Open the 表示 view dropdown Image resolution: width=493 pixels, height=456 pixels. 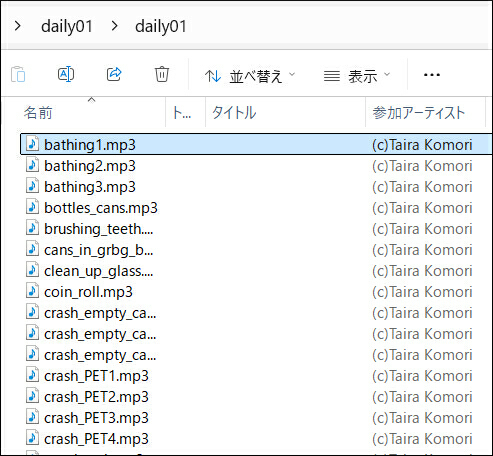pos(357,76)
